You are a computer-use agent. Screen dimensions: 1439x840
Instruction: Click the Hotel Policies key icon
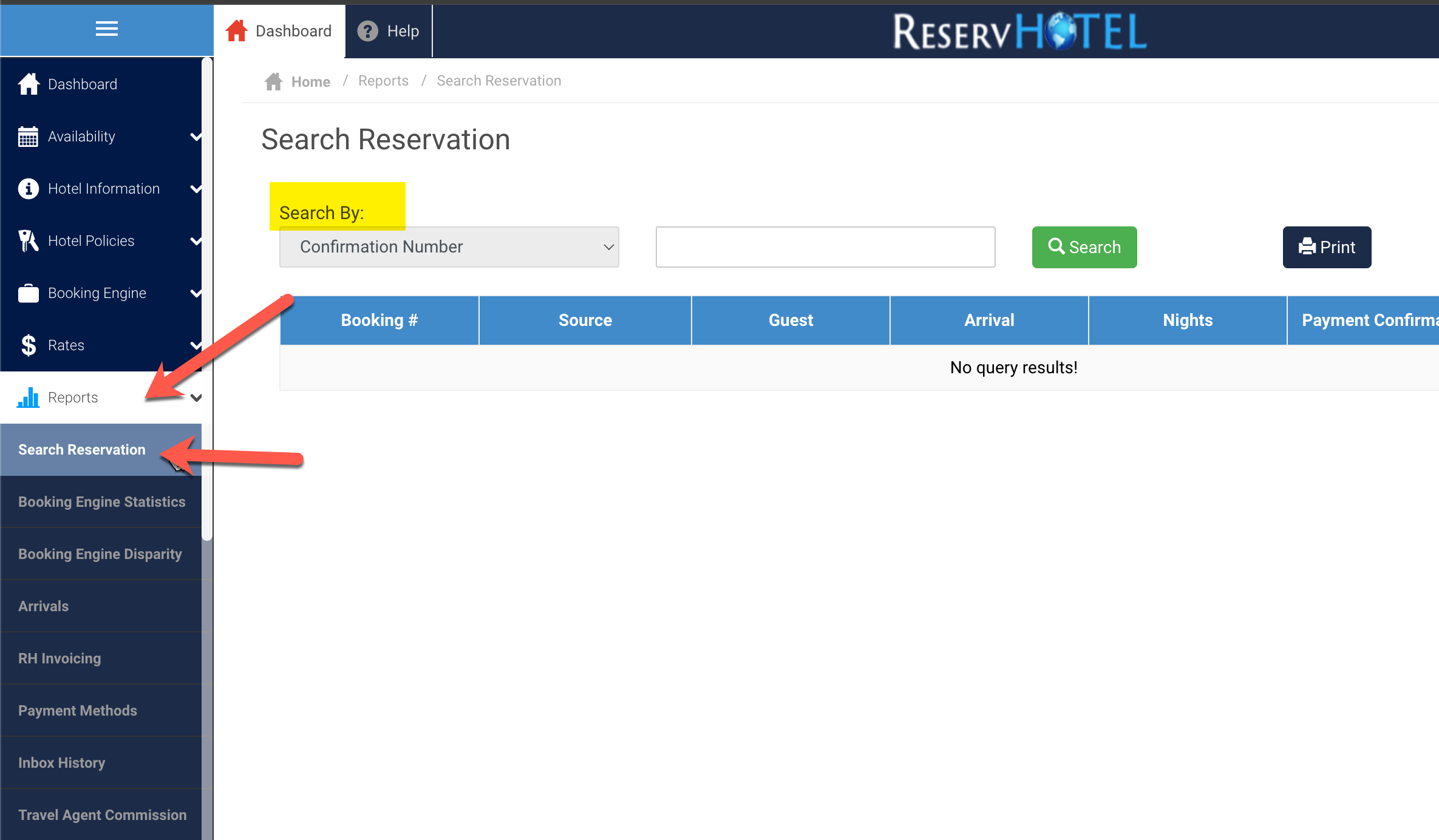click(x=28, y=241)
